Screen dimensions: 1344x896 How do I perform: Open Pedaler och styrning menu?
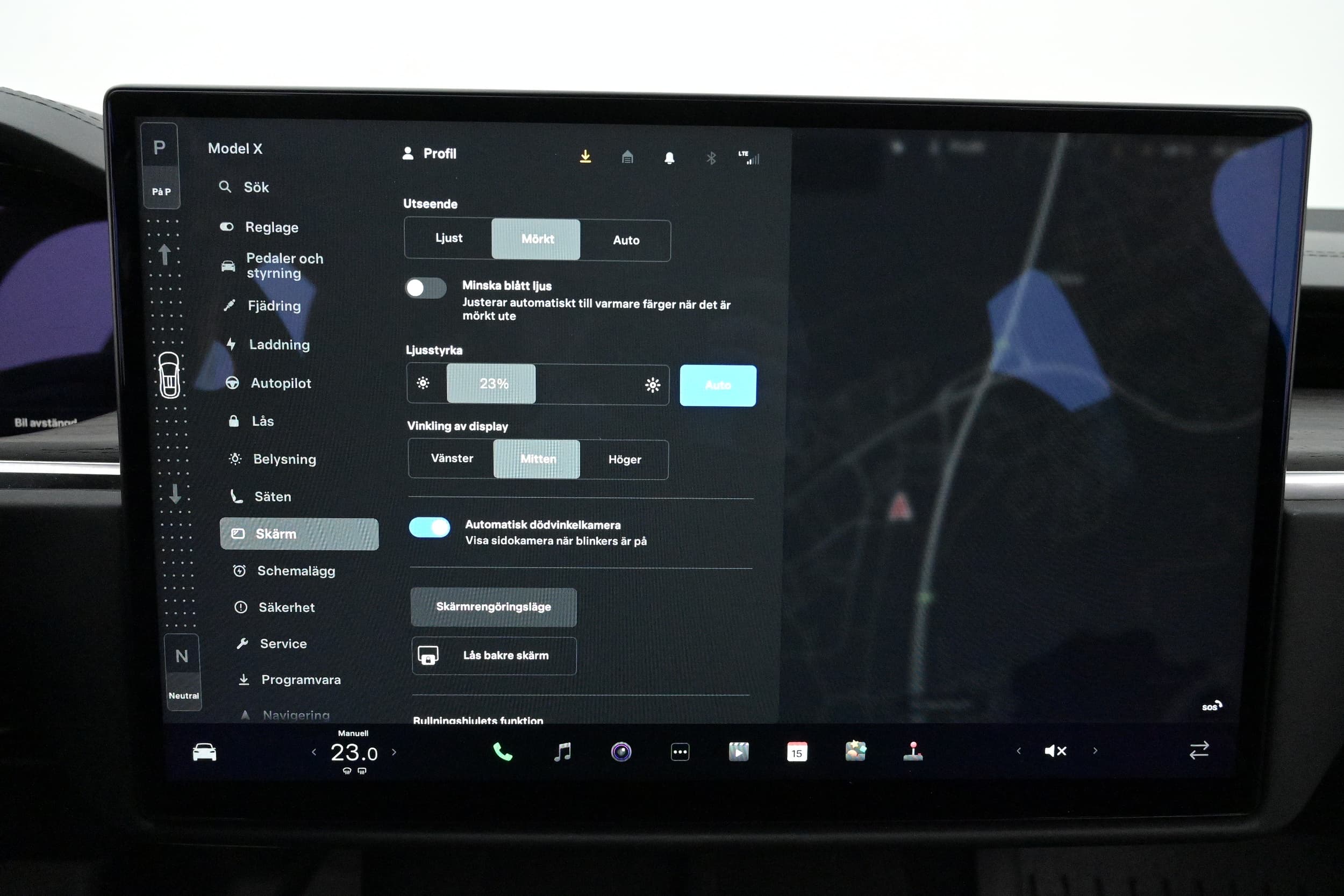[x=273, y=266]
